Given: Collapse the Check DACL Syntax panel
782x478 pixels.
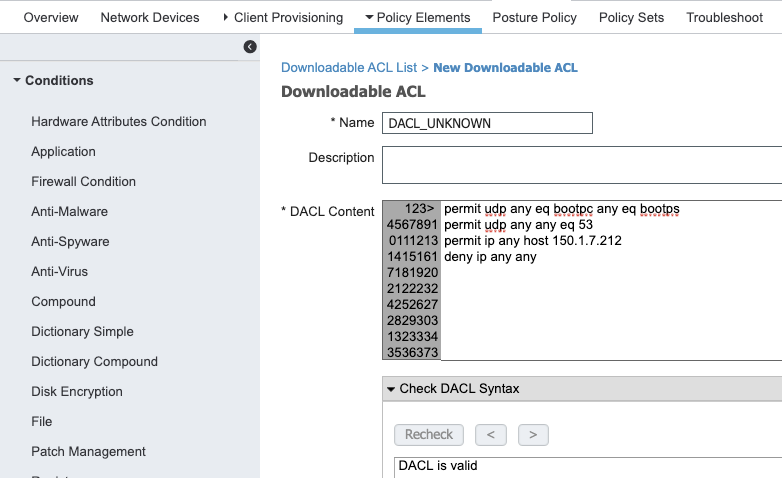Looking at the screenshot, I should (391, 389).
